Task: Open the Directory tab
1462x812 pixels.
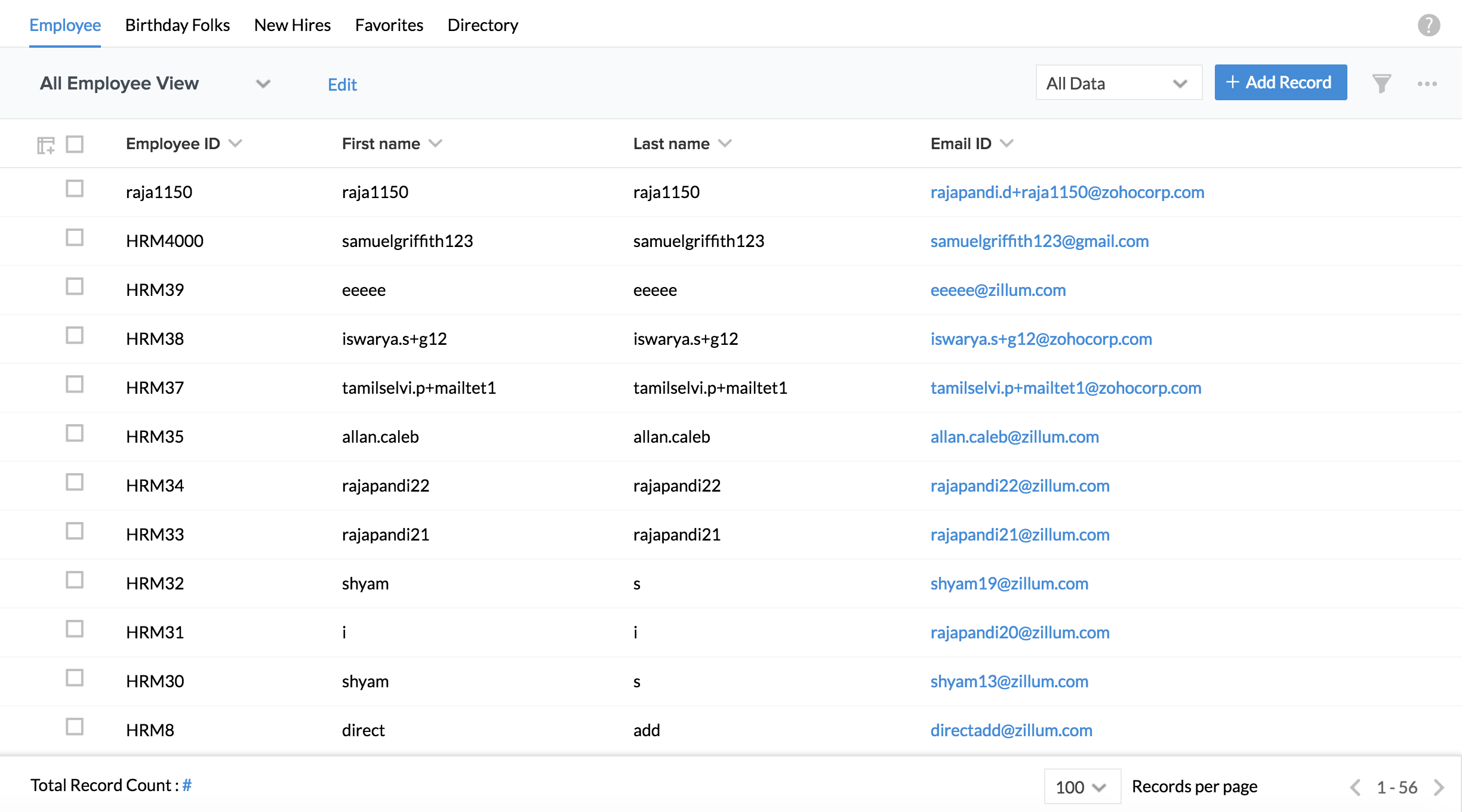Action: [482, 25]
